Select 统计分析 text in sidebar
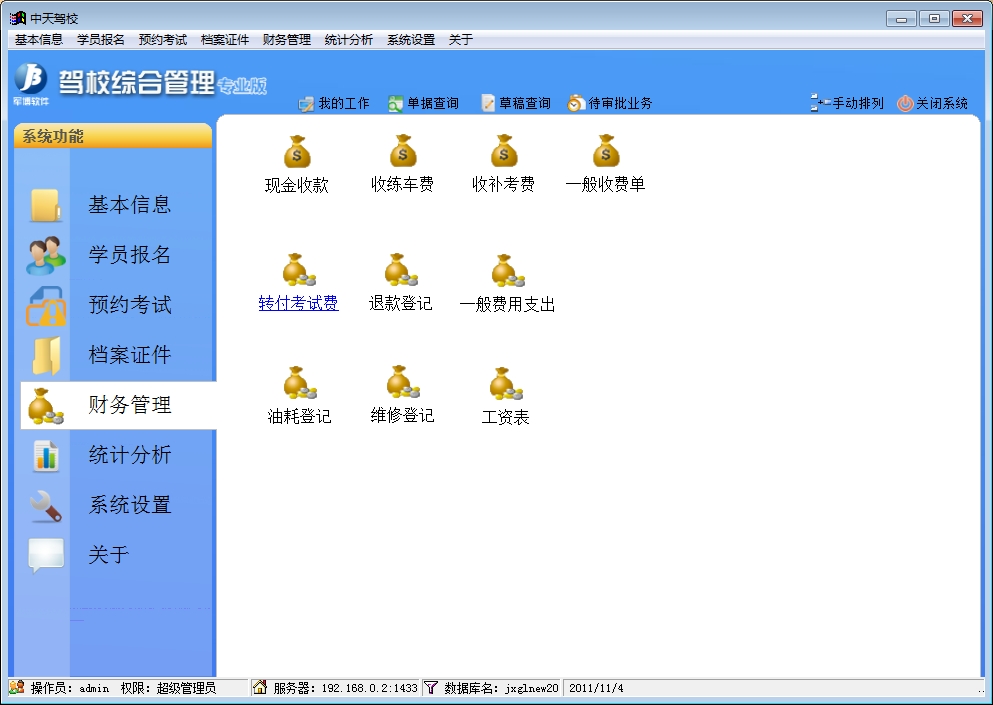 point(130,455)
